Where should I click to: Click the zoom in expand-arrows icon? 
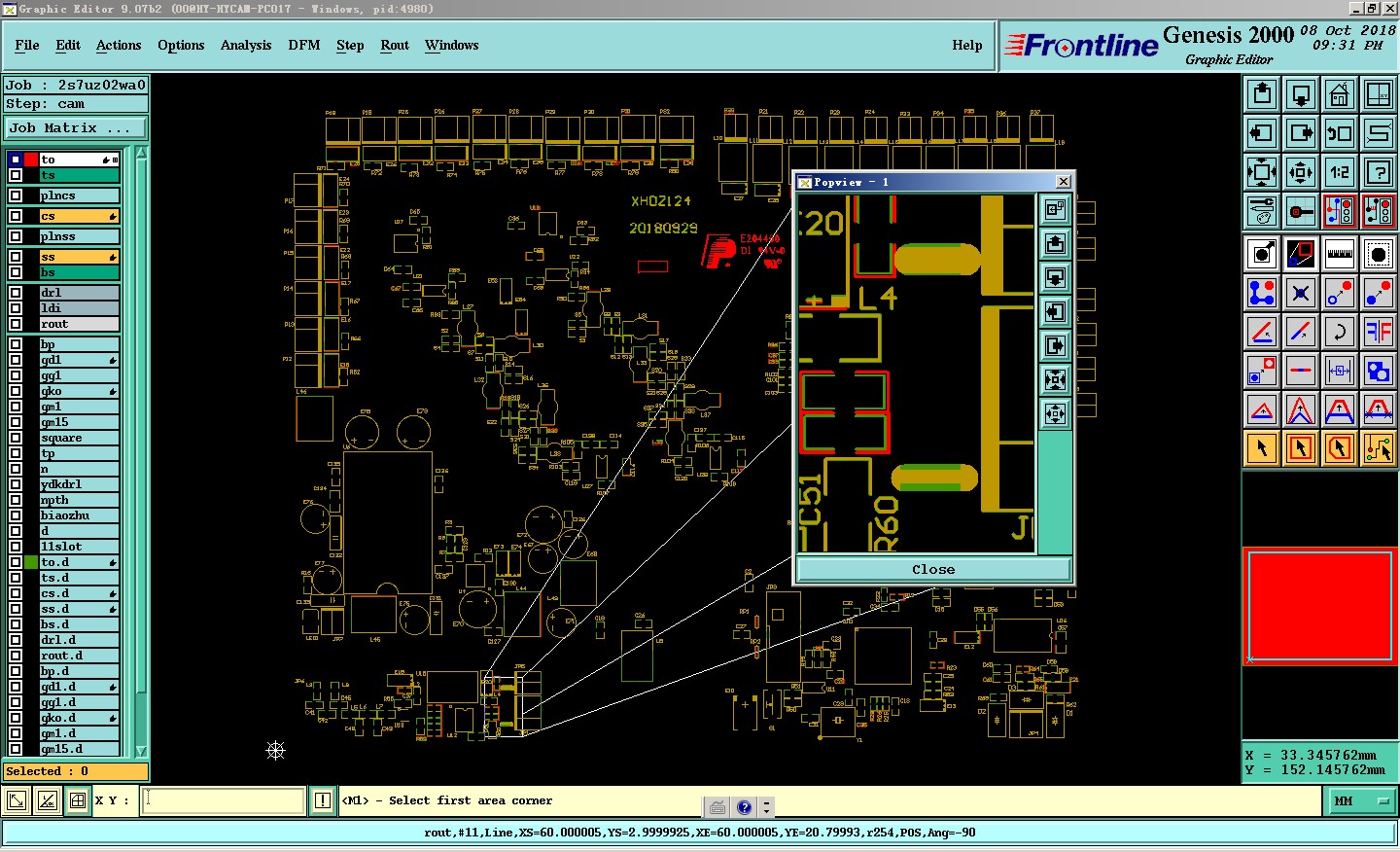pyautogui.click(x=1262, y=172)
